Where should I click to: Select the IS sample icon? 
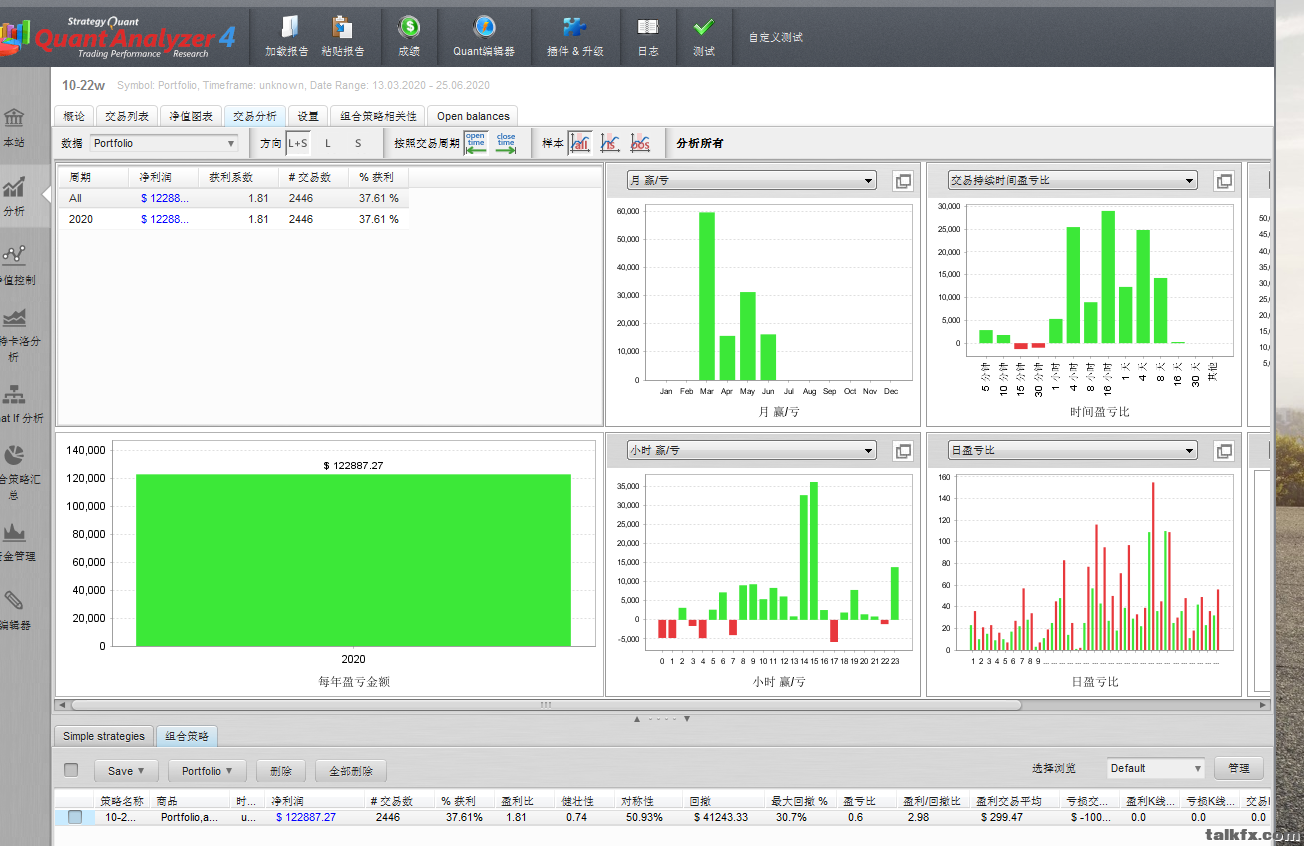pyautogui.click(x=610, y=143)
